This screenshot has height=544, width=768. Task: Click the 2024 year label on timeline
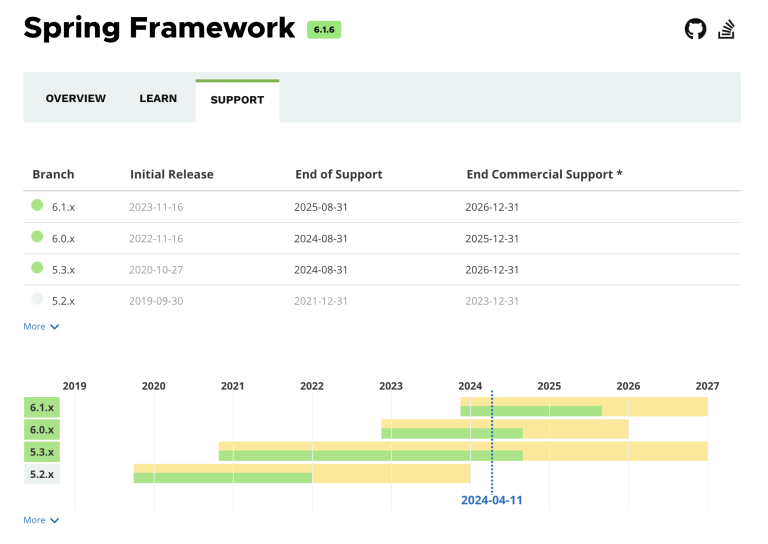pos(470,386)
